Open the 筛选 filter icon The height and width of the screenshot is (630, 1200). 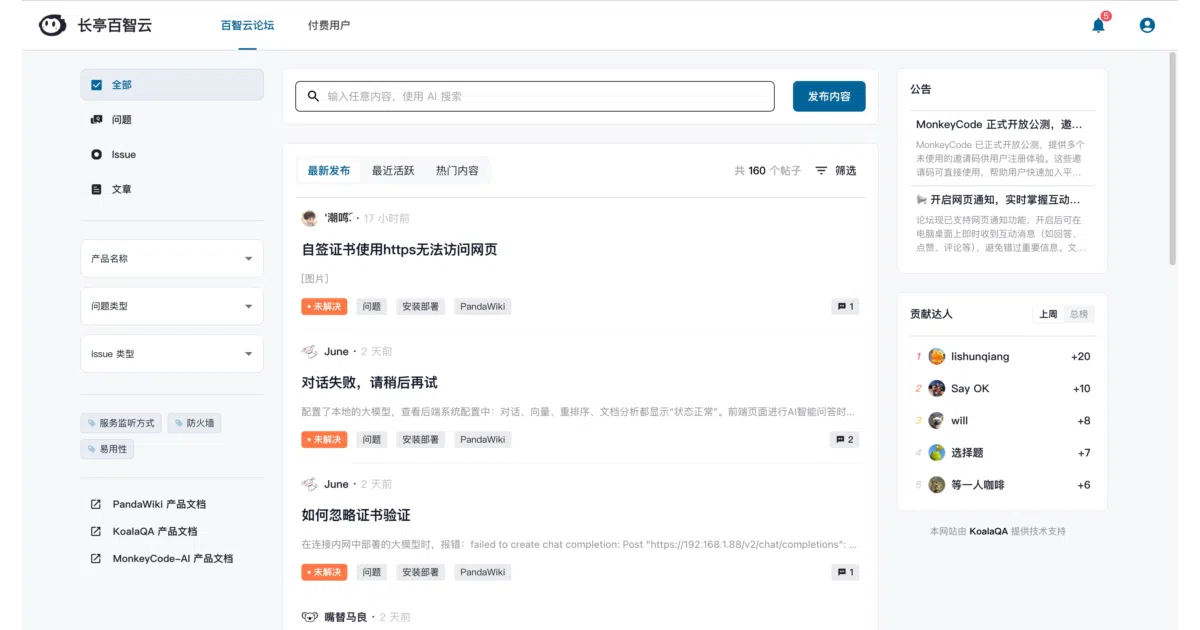[x=821, y=171]
